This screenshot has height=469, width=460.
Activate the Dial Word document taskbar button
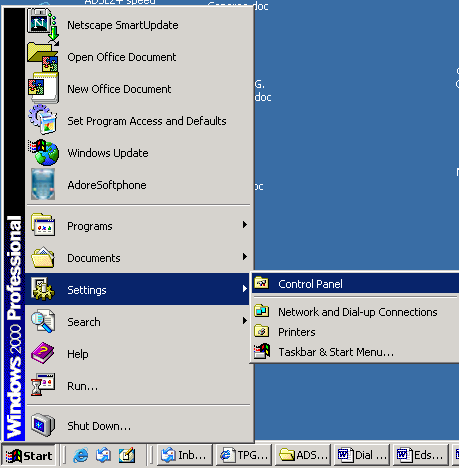click(362, 455)
